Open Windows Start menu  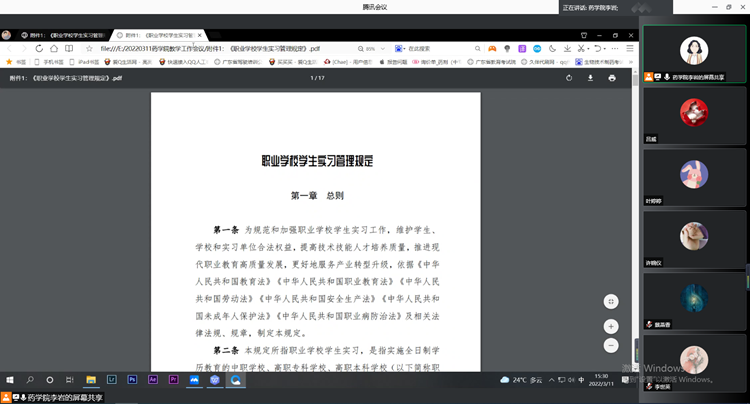coord(10,380)
